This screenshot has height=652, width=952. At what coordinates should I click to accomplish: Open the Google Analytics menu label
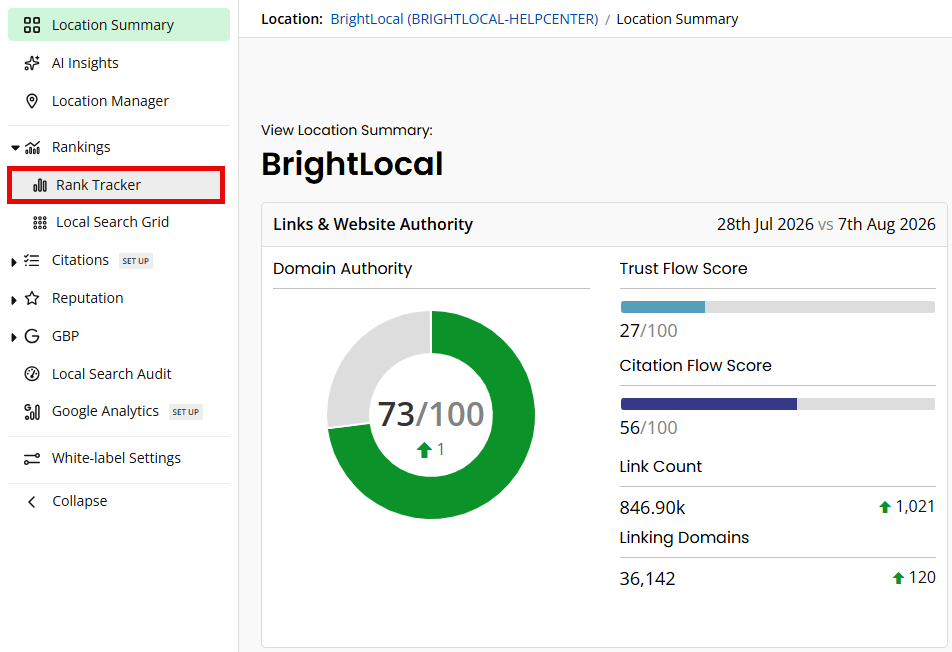105,412
